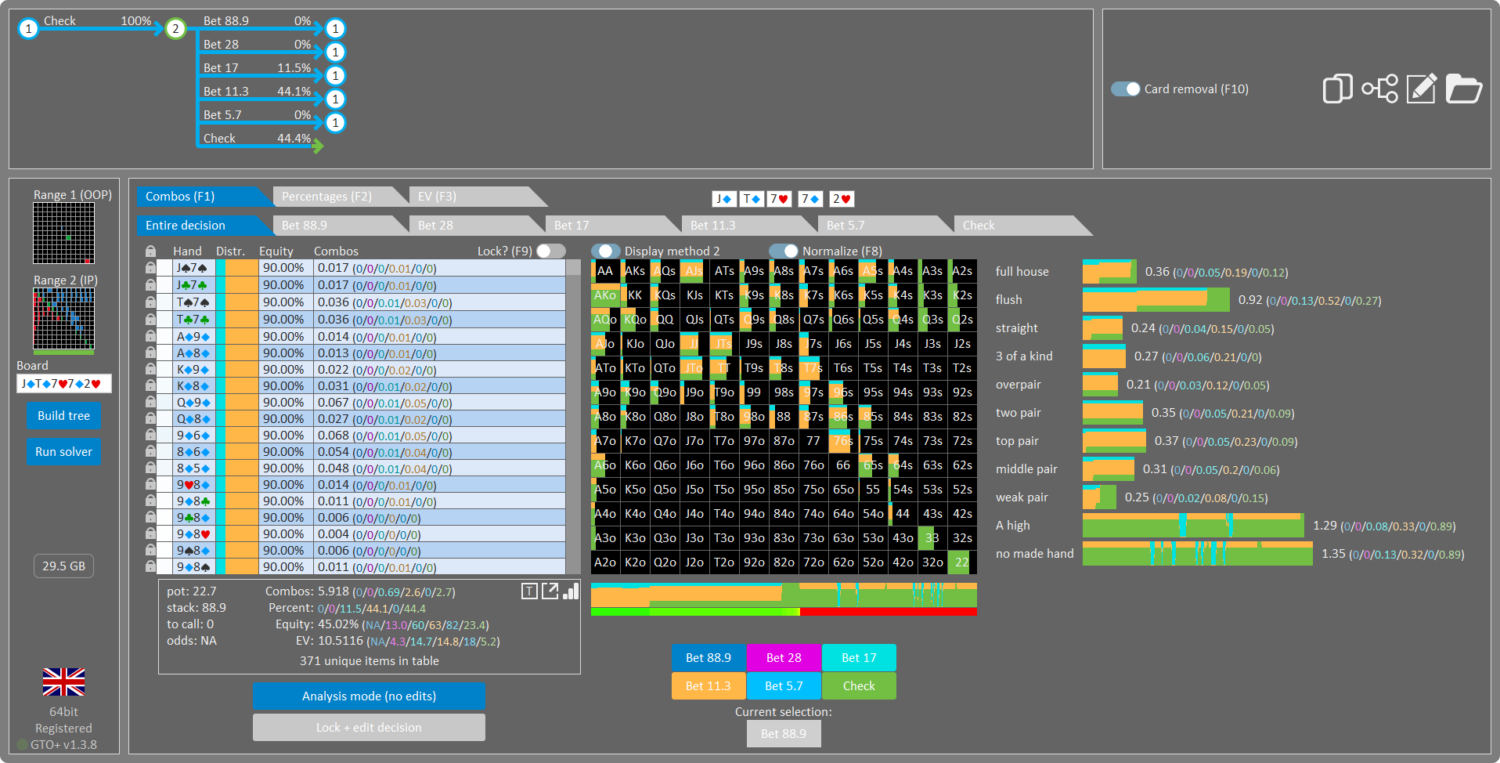The width and height of the screenshot is (1500, 763).
Task: Select the Bet 11.3 decision tab
Action: [x=742, y=225]
